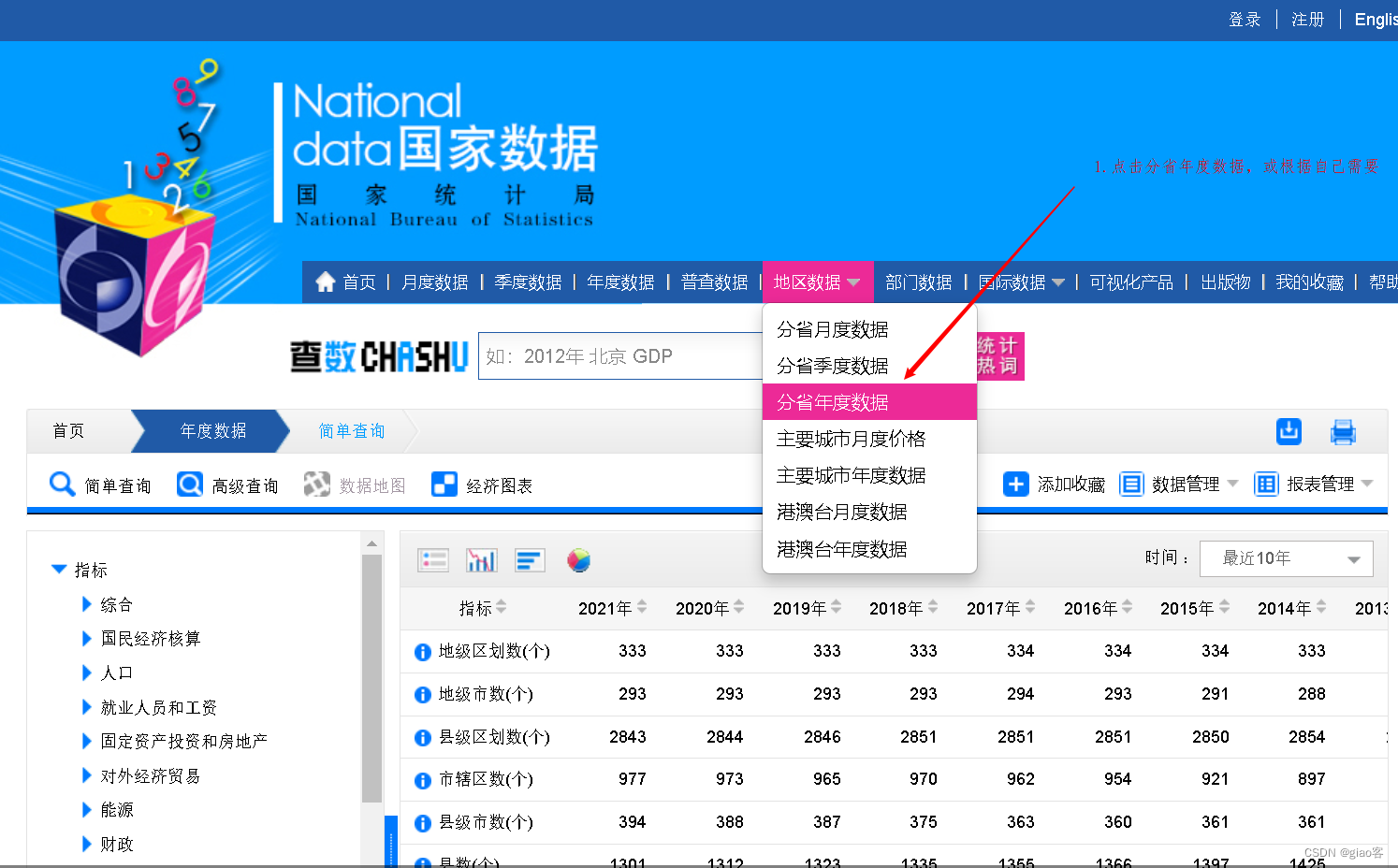Open the 月度数据 navigation tab
Viewport: 1398px width, 868px height.
pyautogui.click(x=435, y=282)
